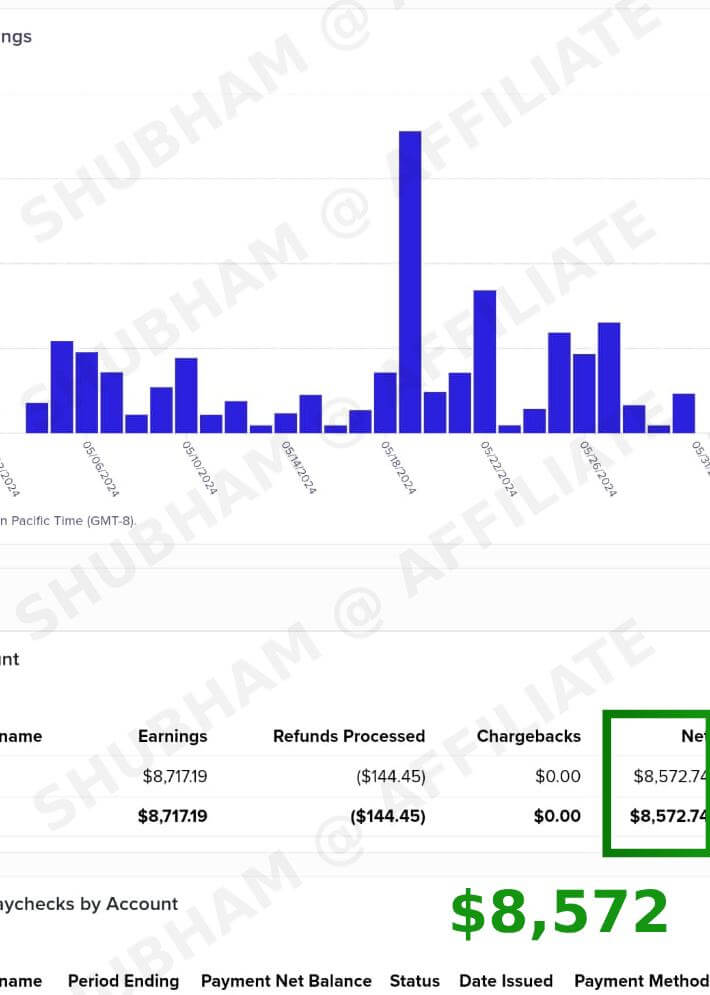710x995 pixels.
Task: Click the 05/26/2024 date axis label
Action: (x=598, y=470)
